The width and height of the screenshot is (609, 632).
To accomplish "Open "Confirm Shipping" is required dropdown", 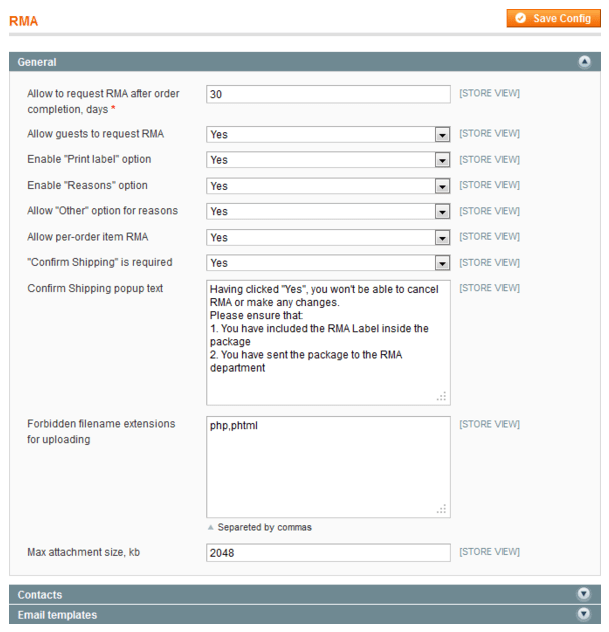I will pyautogui.click(x=328, y=263).
